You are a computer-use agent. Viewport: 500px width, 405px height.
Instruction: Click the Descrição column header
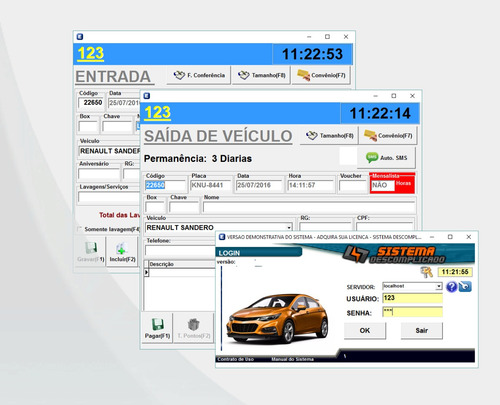tap(182, 264)
